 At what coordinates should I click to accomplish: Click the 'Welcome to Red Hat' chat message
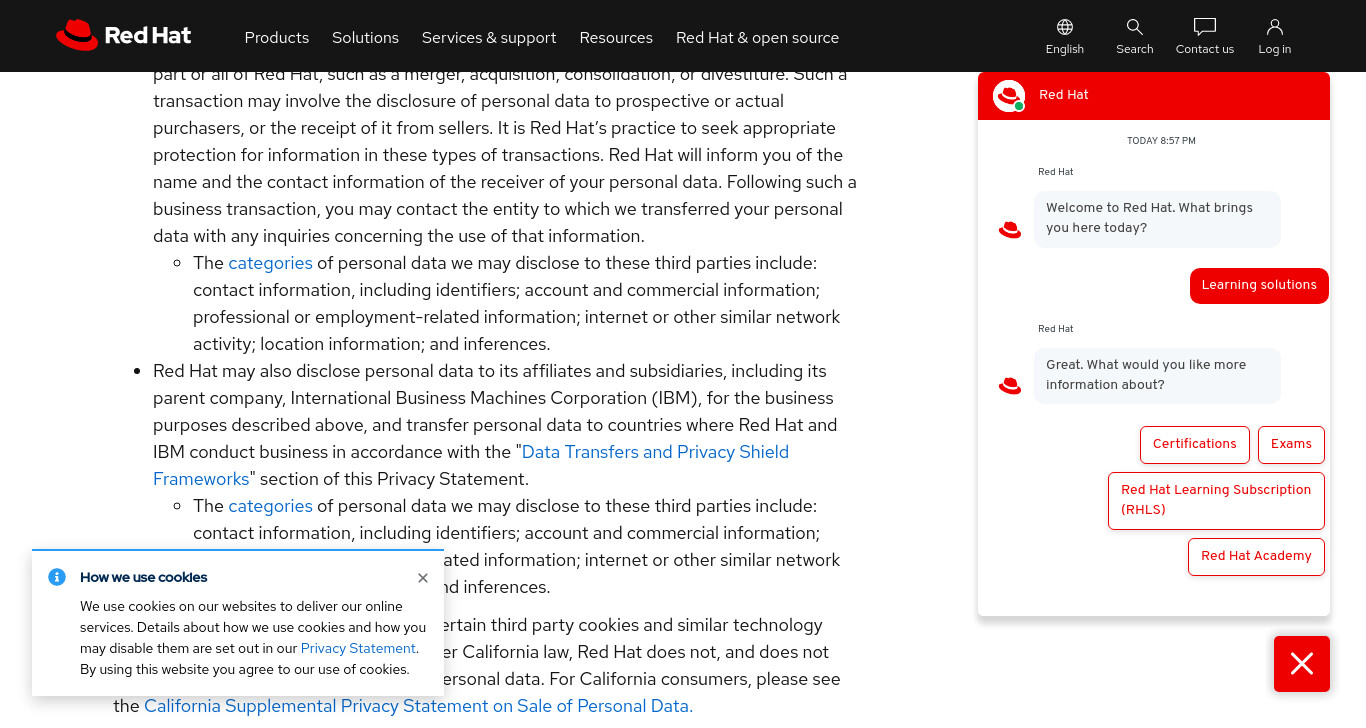pos(1157,219)
